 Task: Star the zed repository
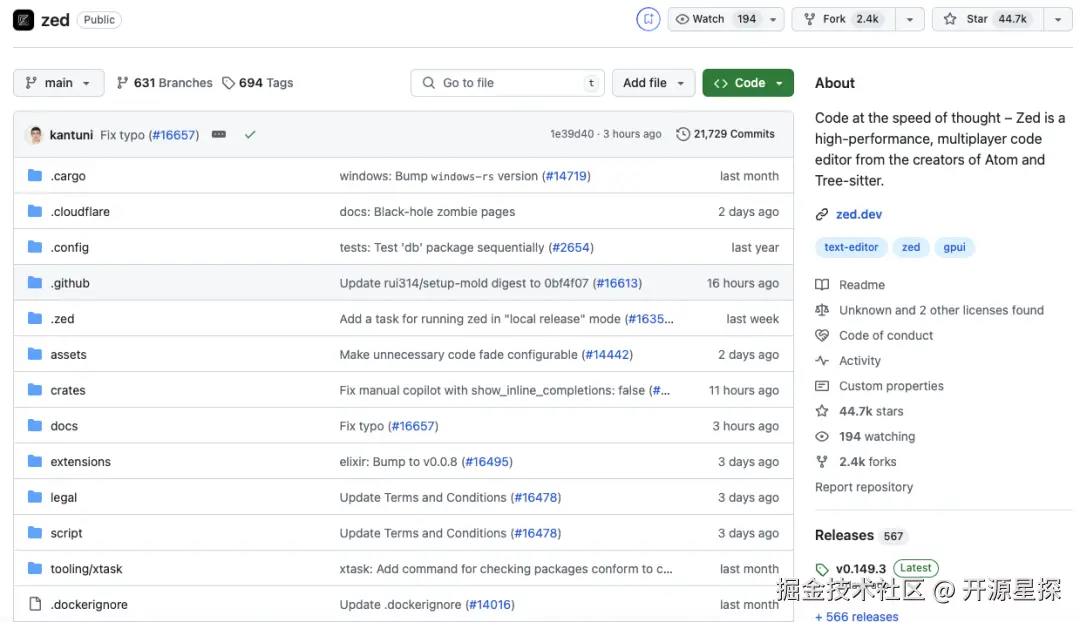tap(985, 19)
